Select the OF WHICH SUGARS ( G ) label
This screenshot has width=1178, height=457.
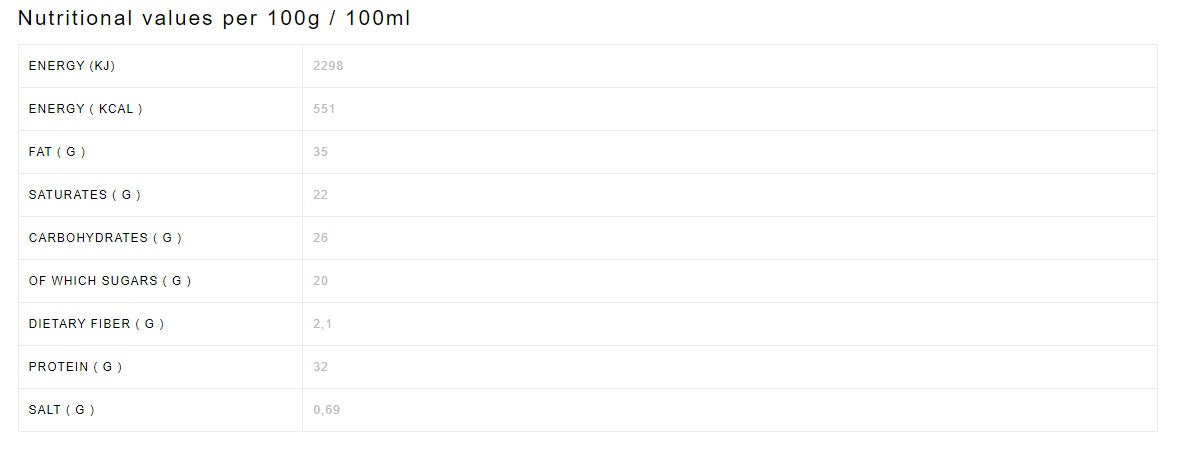(110, 280)
